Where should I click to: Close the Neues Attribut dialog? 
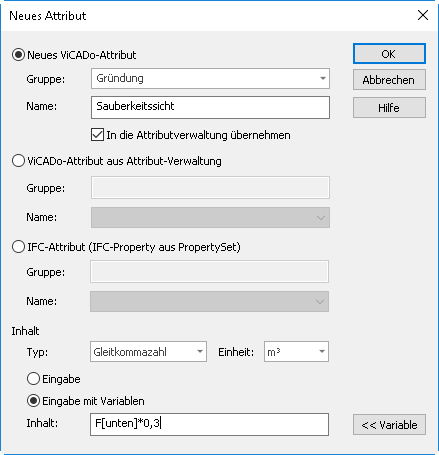pyautogui.click(x=423, y=15)
